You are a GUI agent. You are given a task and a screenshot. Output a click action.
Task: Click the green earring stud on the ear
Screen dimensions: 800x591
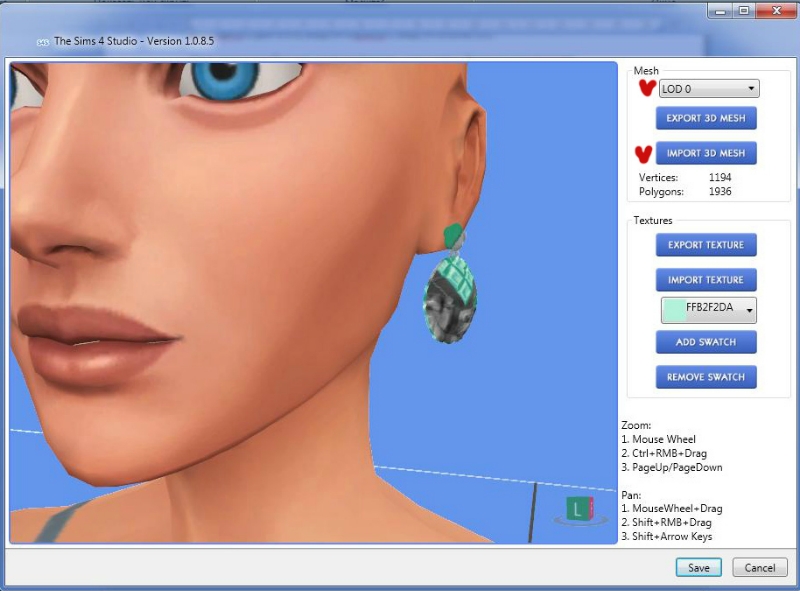coord(455,237)
